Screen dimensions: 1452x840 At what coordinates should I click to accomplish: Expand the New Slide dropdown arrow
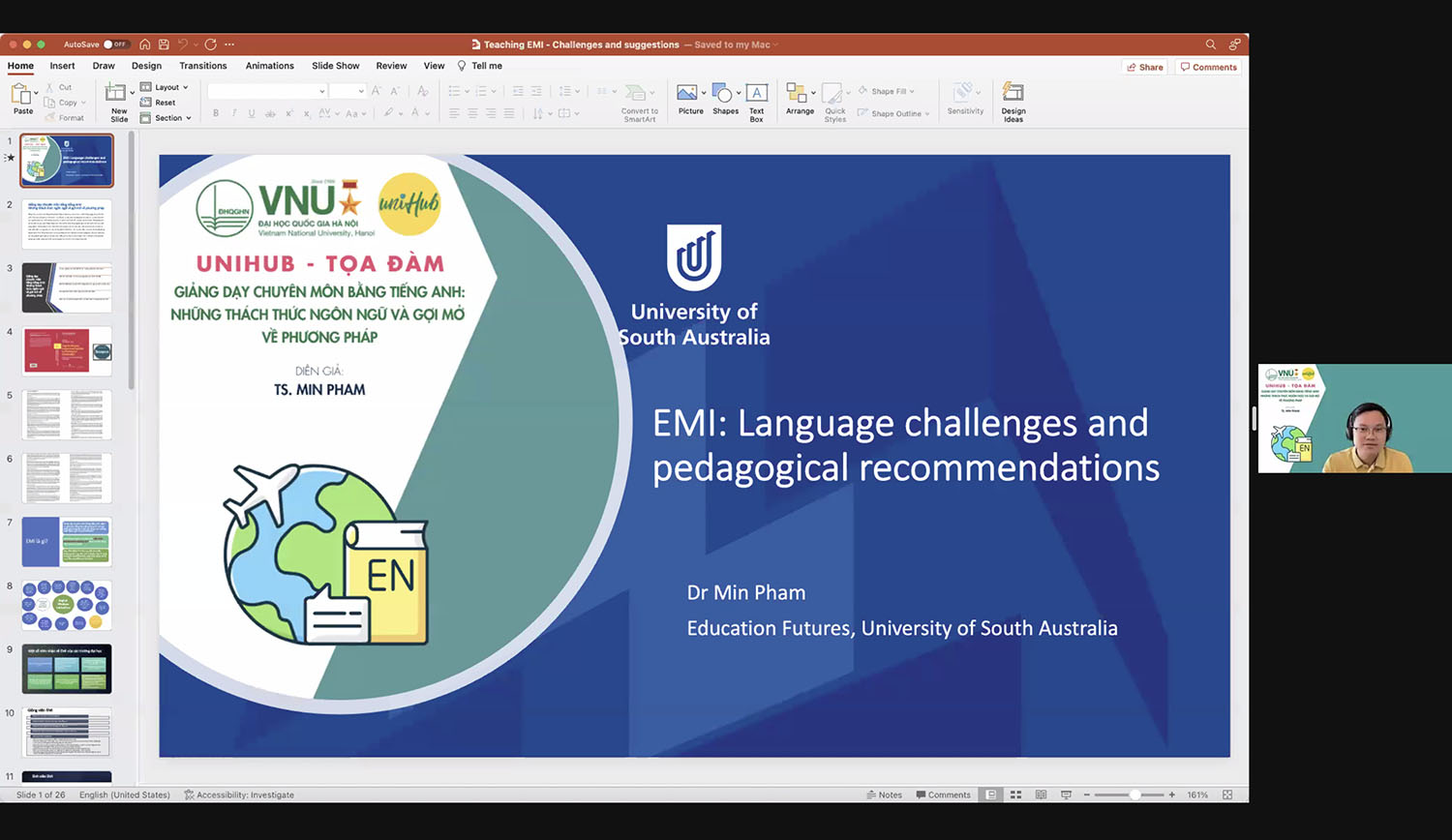tap(133, 94)
